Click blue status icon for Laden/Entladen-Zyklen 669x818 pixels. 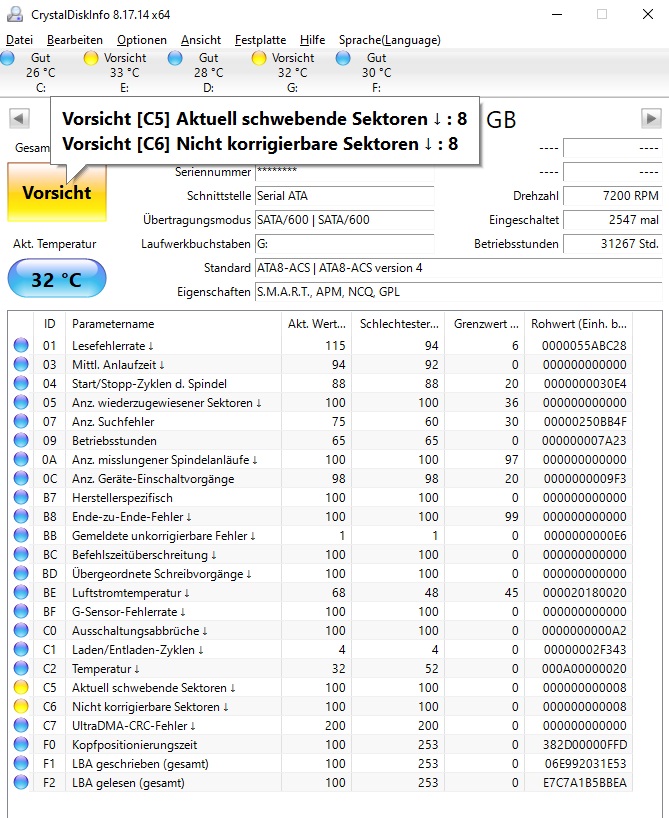(21, 649)
